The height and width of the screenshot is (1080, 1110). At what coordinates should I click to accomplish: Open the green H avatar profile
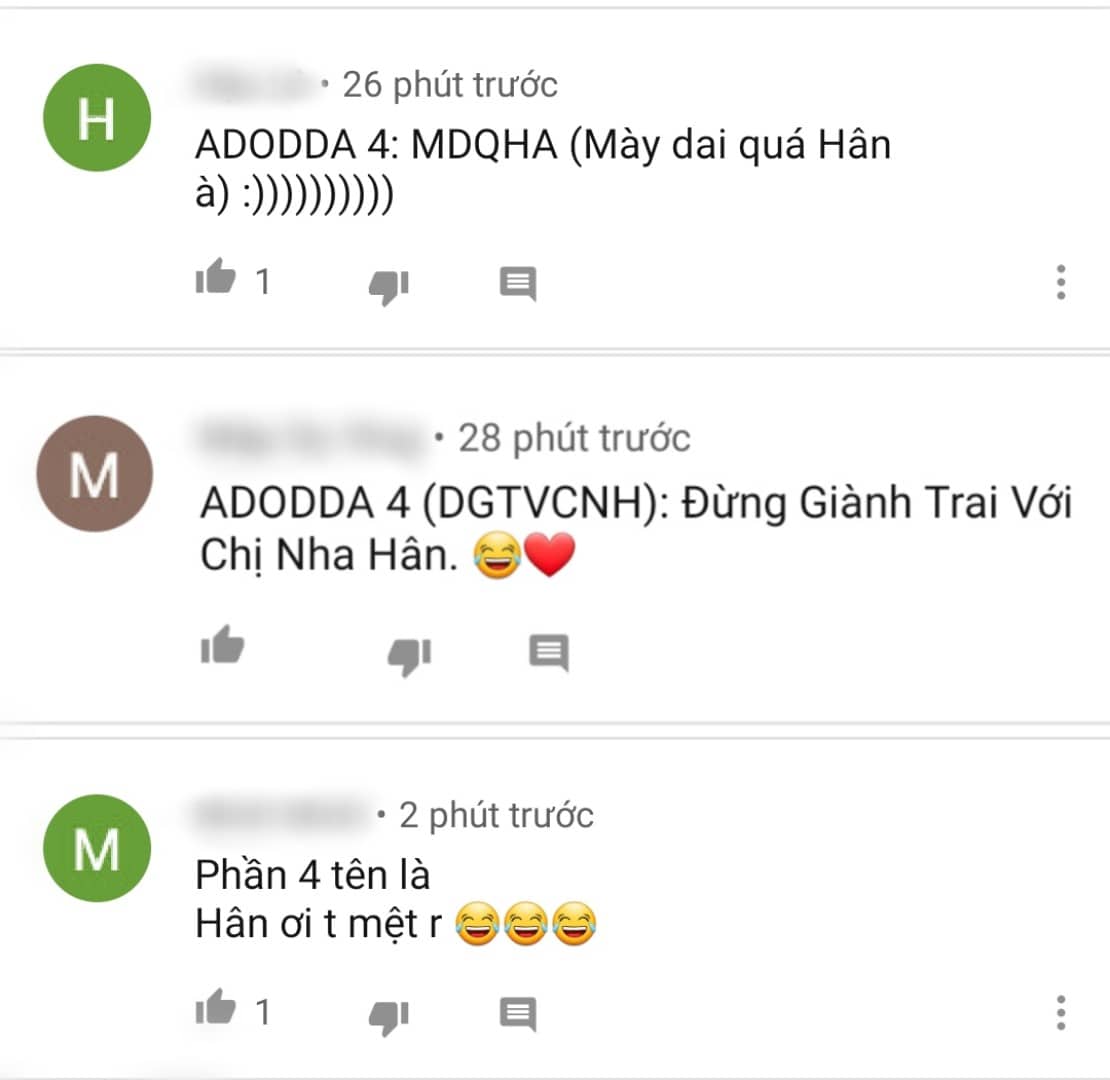pos(97,117)
